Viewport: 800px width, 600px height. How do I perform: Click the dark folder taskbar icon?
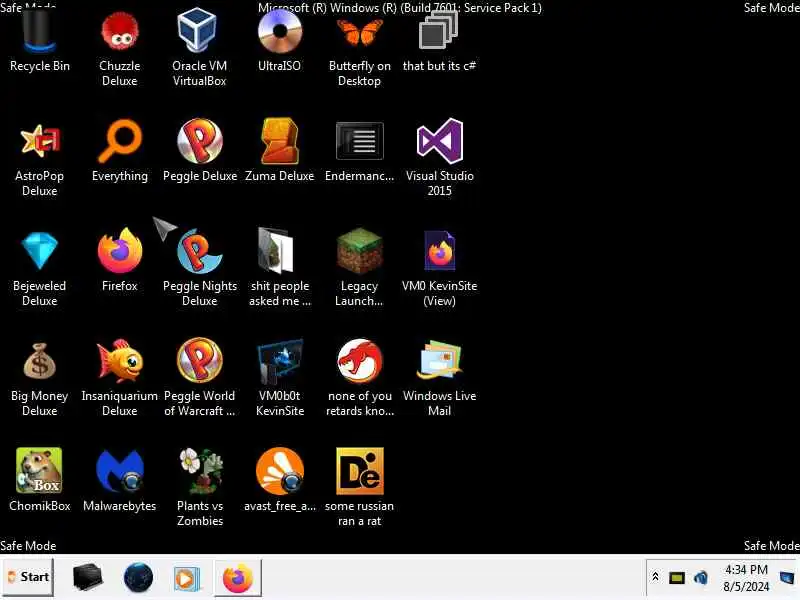(87, 578)
